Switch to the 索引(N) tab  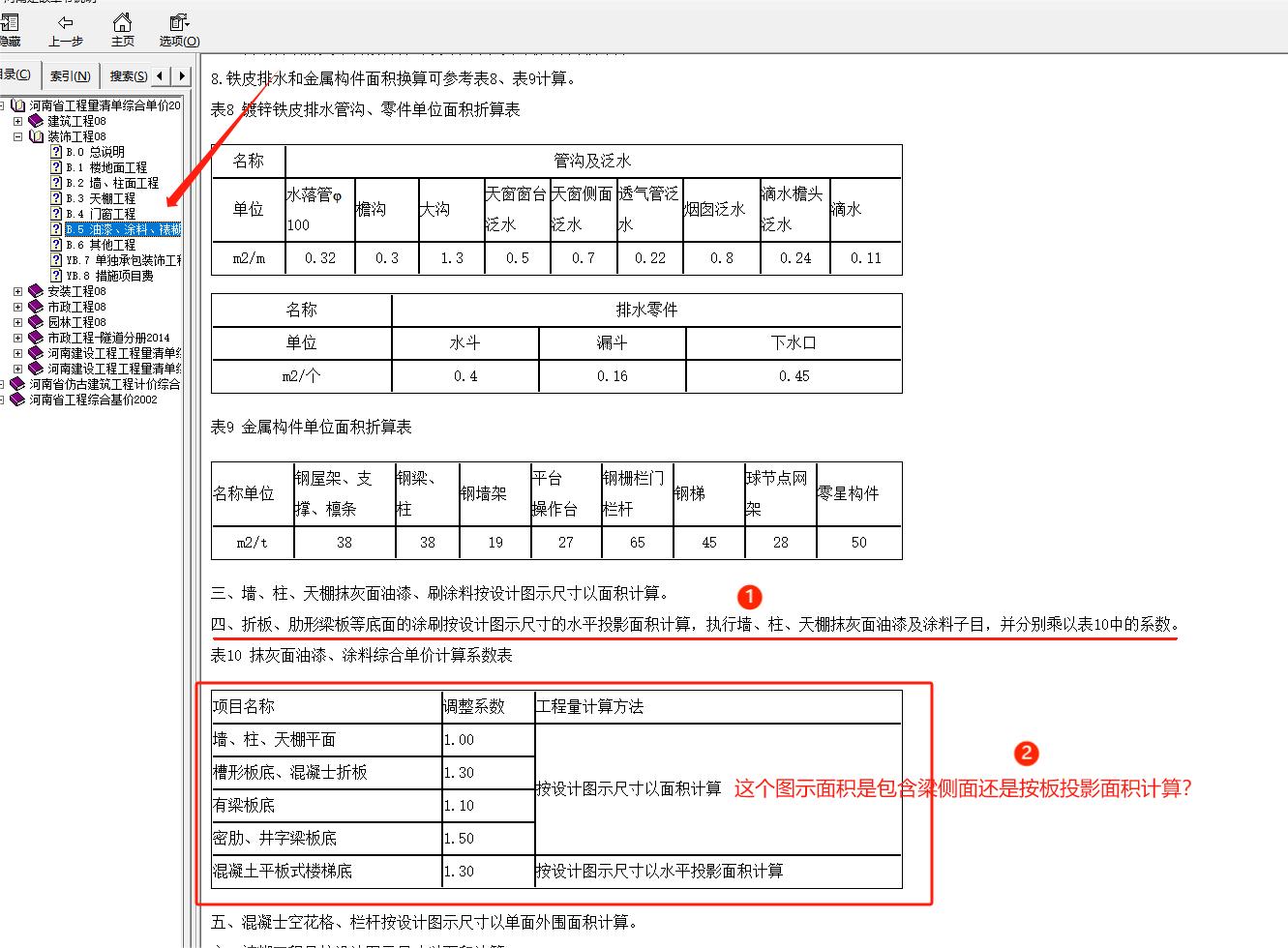tap(71, 75)
